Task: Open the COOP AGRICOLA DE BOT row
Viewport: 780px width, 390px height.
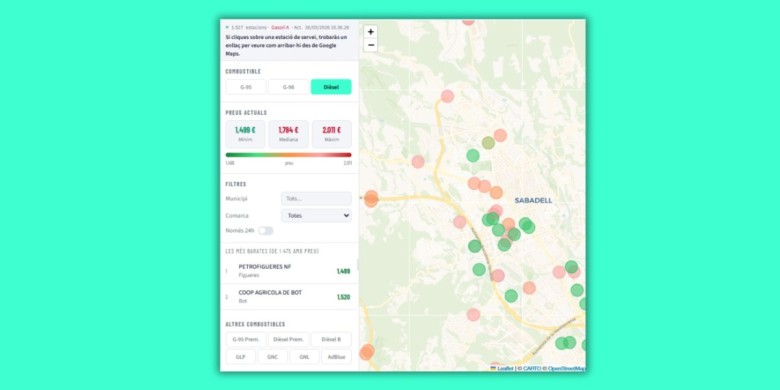Action: coord(289,296)
